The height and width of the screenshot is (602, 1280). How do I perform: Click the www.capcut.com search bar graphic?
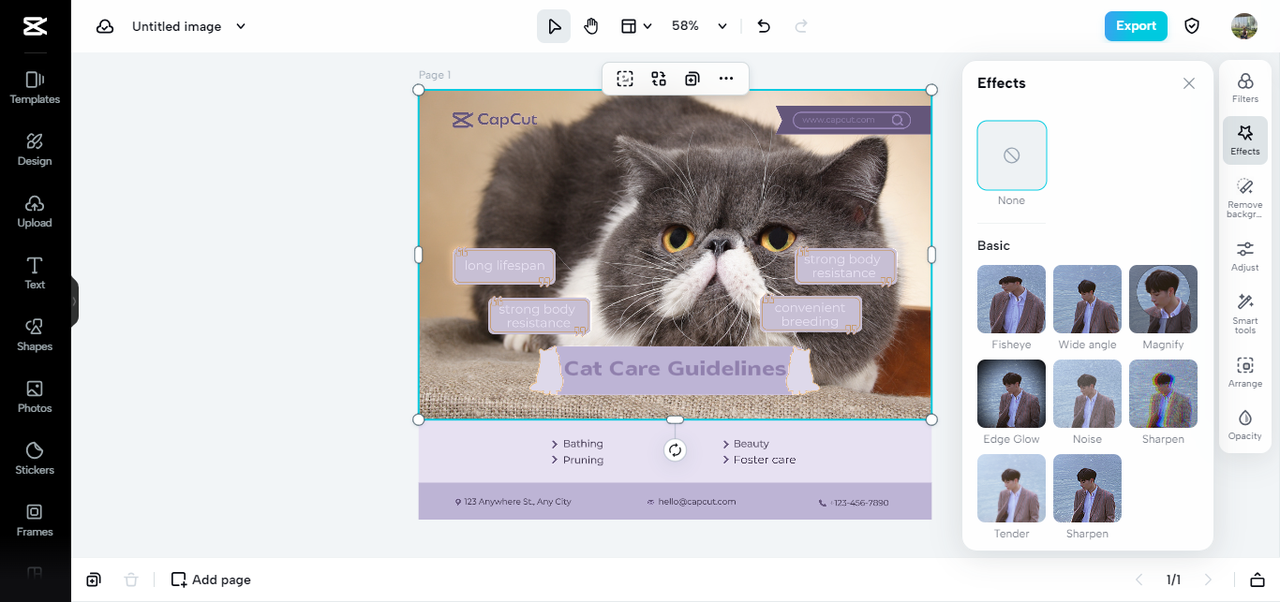click(851, 120)
